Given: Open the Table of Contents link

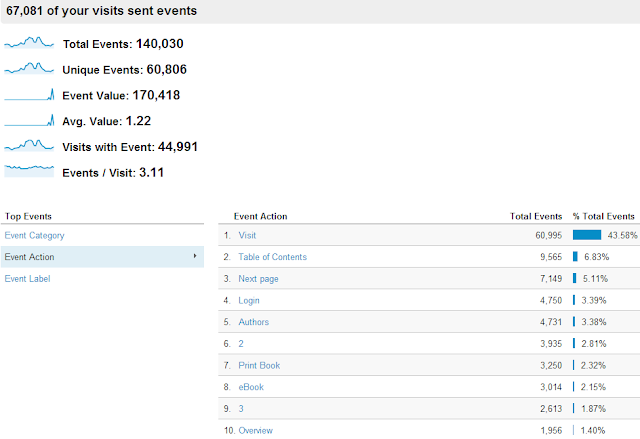Looking at the screenshot, I should (272, 257).
